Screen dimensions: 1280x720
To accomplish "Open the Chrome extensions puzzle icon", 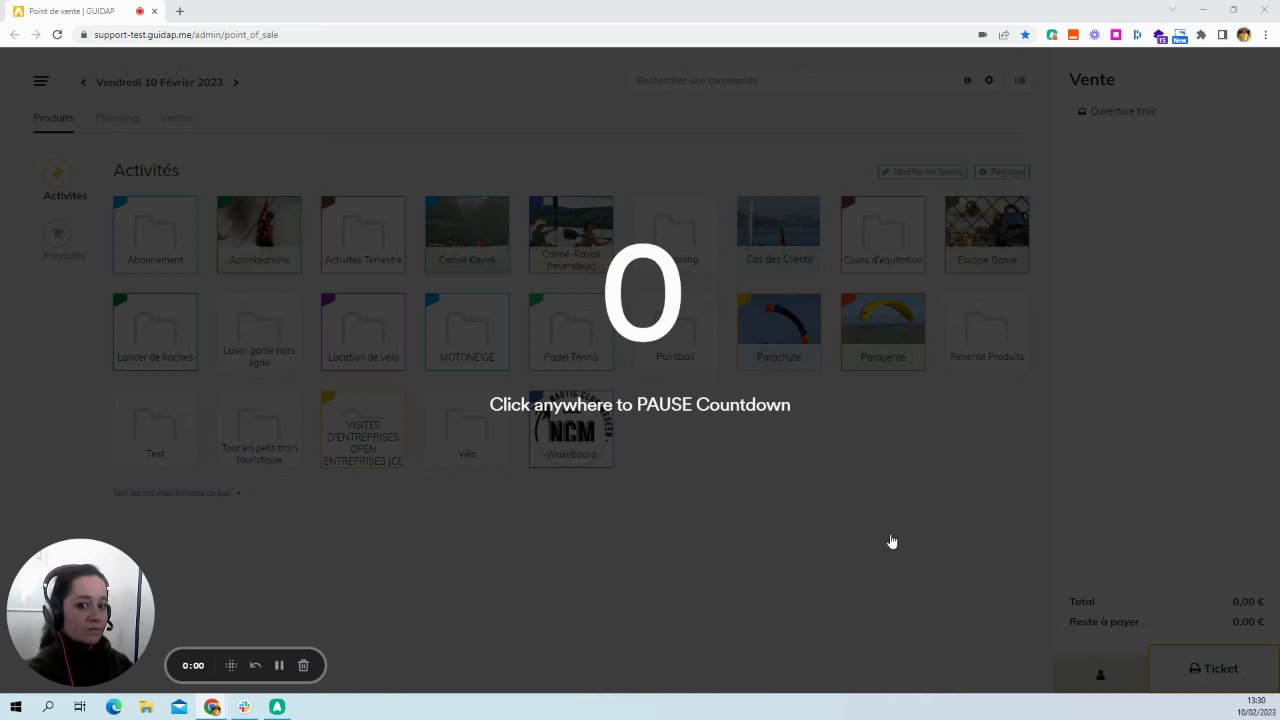I will coord(1201,34).
